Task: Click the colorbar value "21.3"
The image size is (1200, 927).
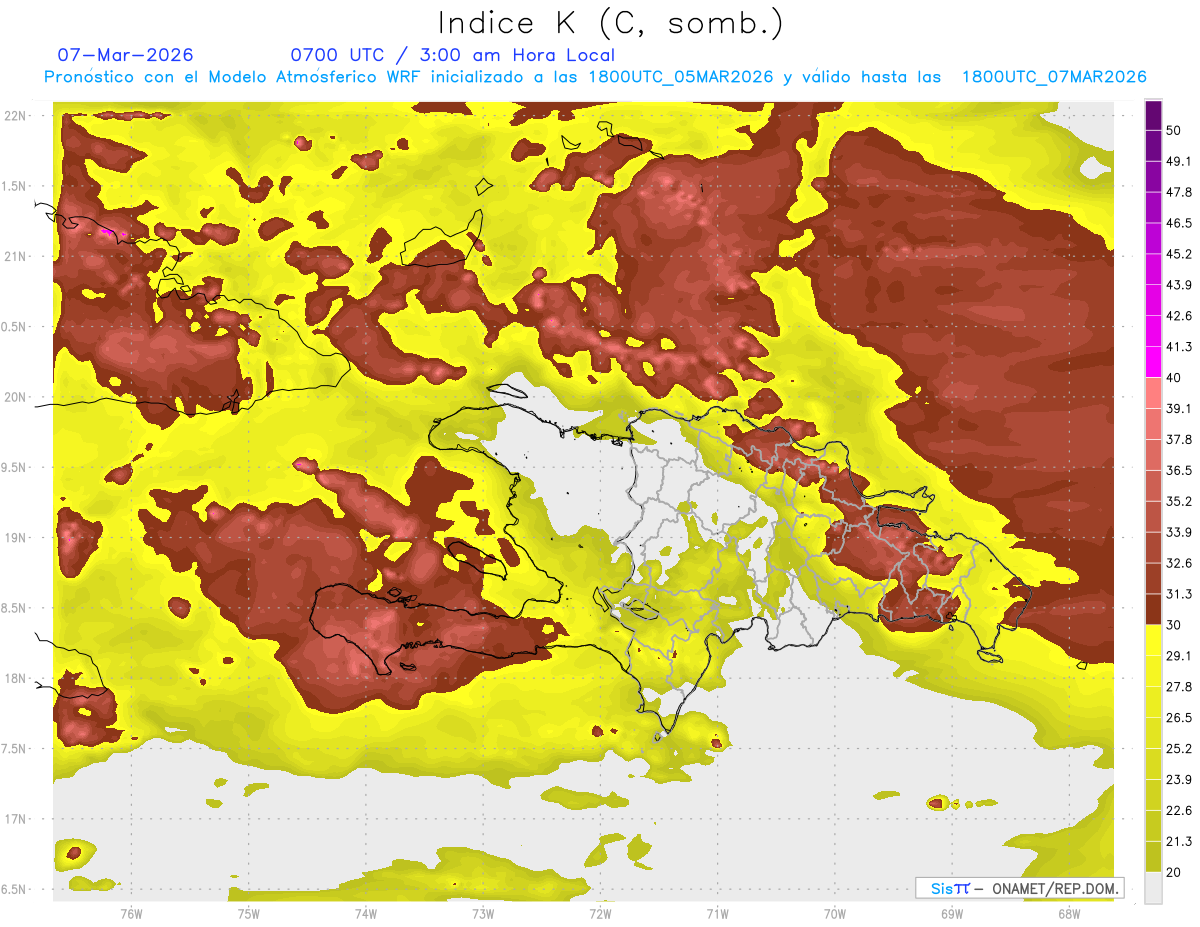Action: 1178,841
